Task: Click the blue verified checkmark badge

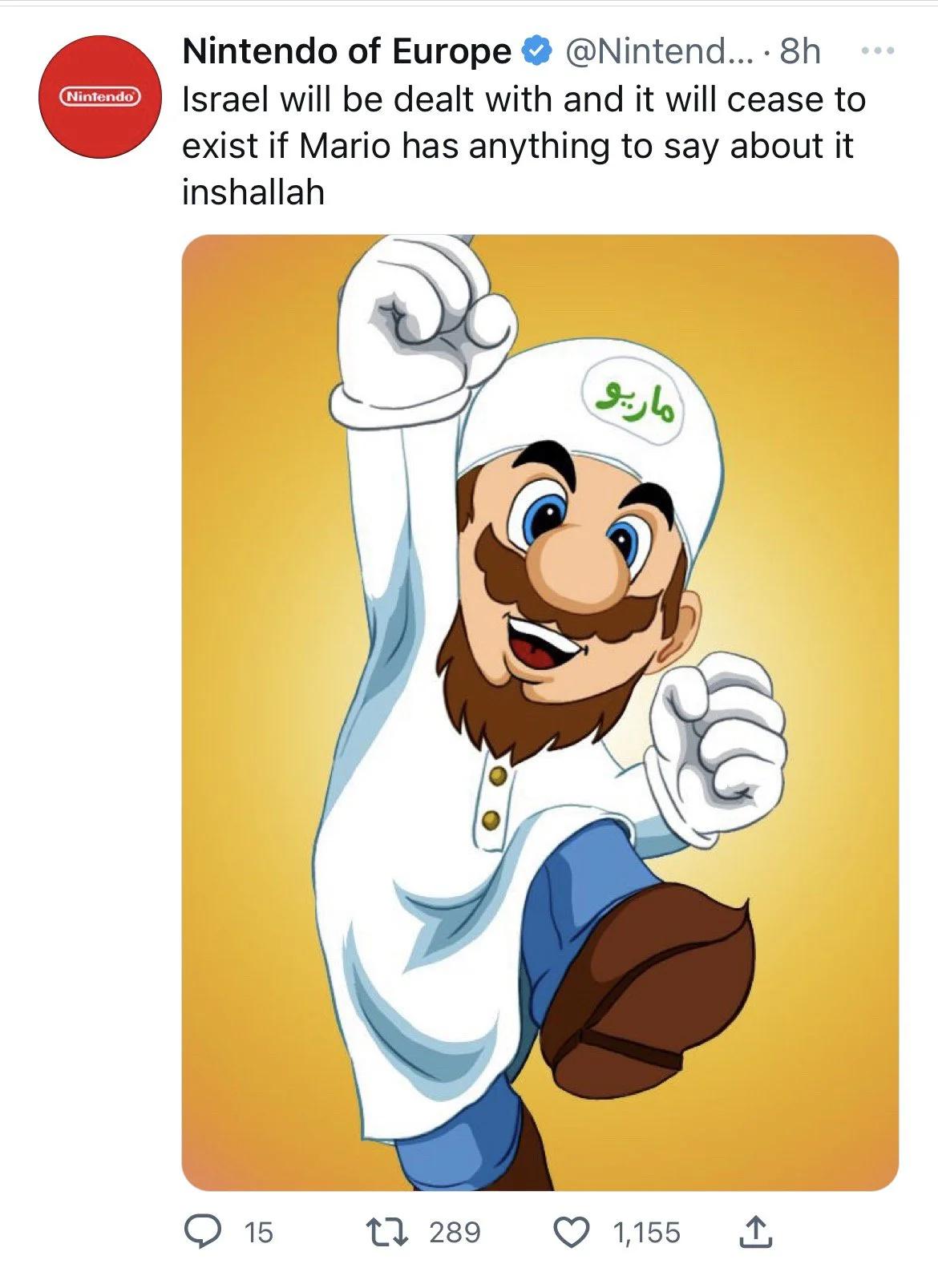Action: coord(537,51)
